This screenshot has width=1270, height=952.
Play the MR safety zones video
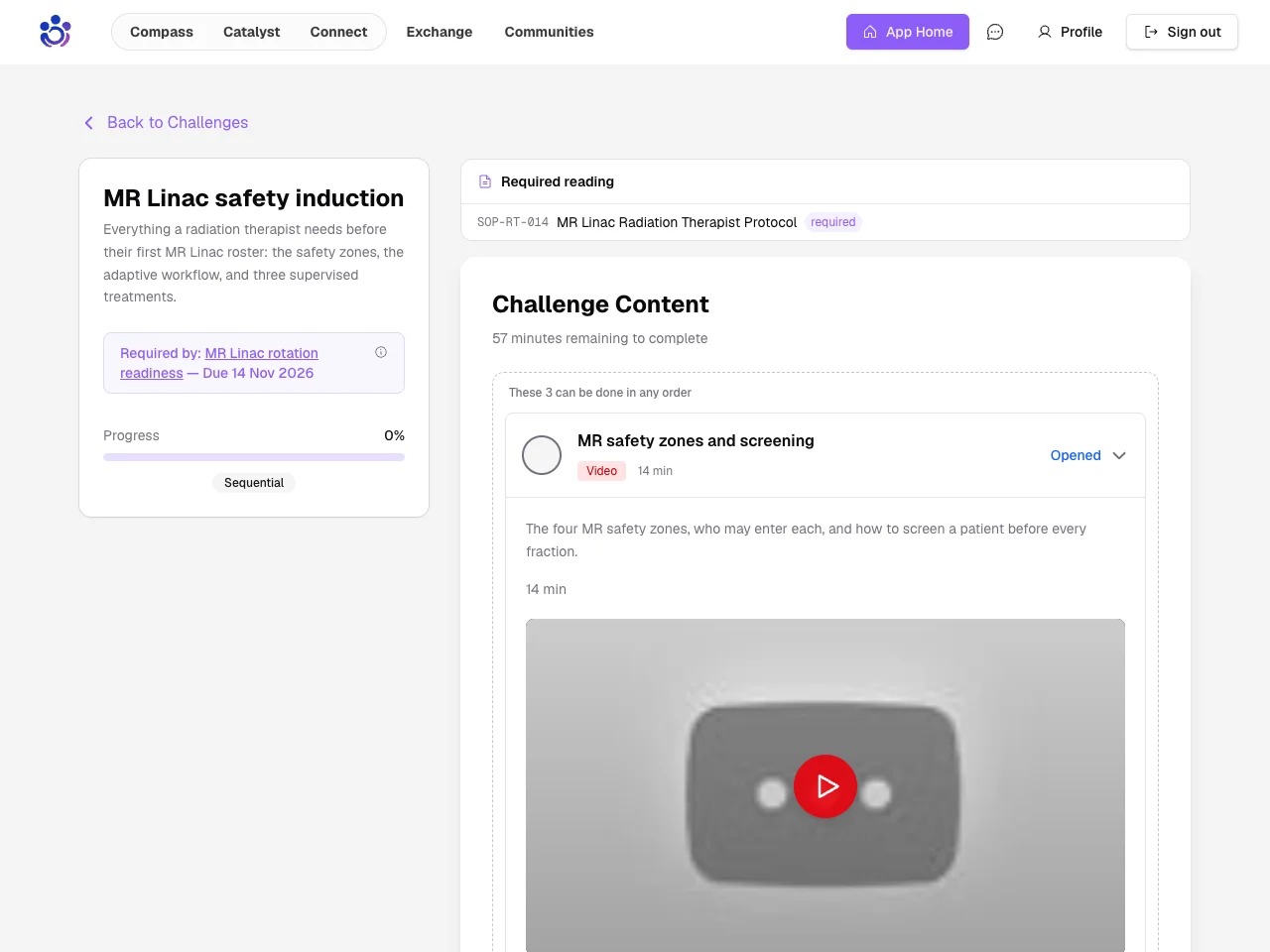click(825, 786)
